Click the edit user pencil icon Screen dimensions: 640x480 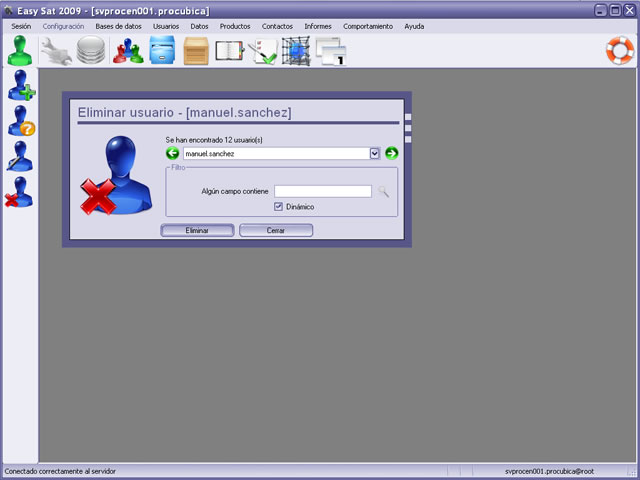click(x=20, y=156)
